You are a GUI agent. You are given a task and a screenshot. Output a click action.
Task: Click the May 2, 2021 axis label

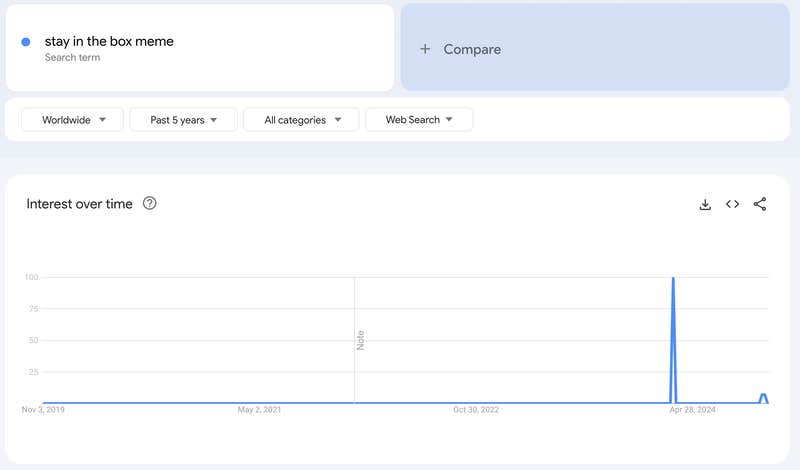259,410
